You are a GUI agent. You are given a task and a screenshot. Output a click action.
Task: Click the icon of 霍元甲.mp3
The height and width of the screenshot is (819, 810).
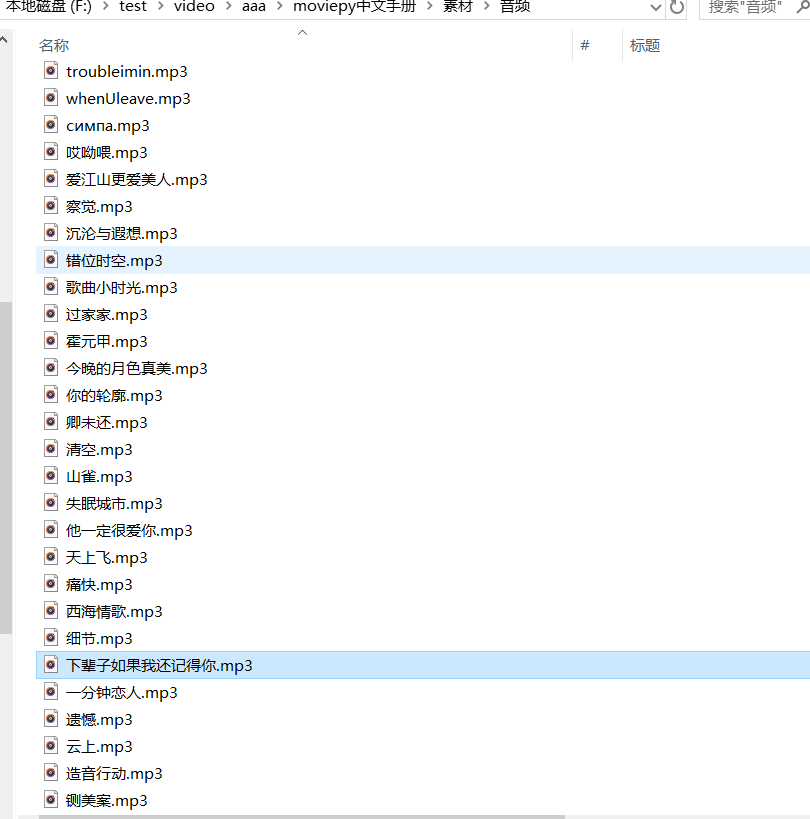point(51,341)
